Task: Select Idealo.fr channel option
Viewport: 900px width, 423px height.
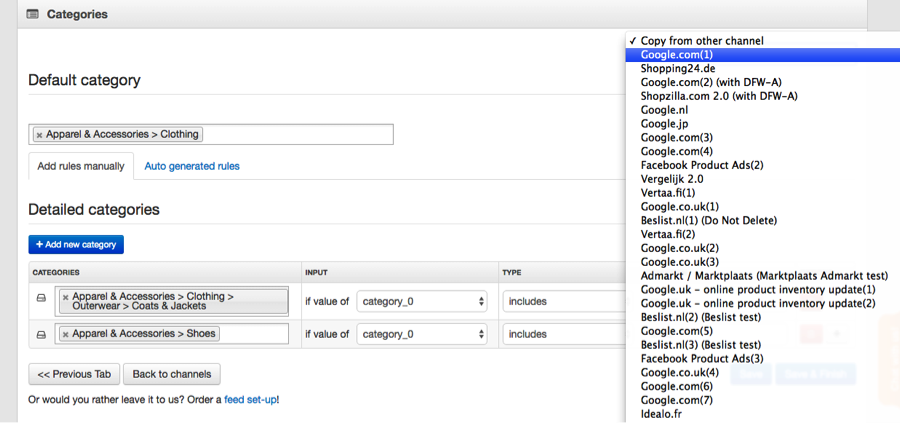Action: (x=762, y=413)
